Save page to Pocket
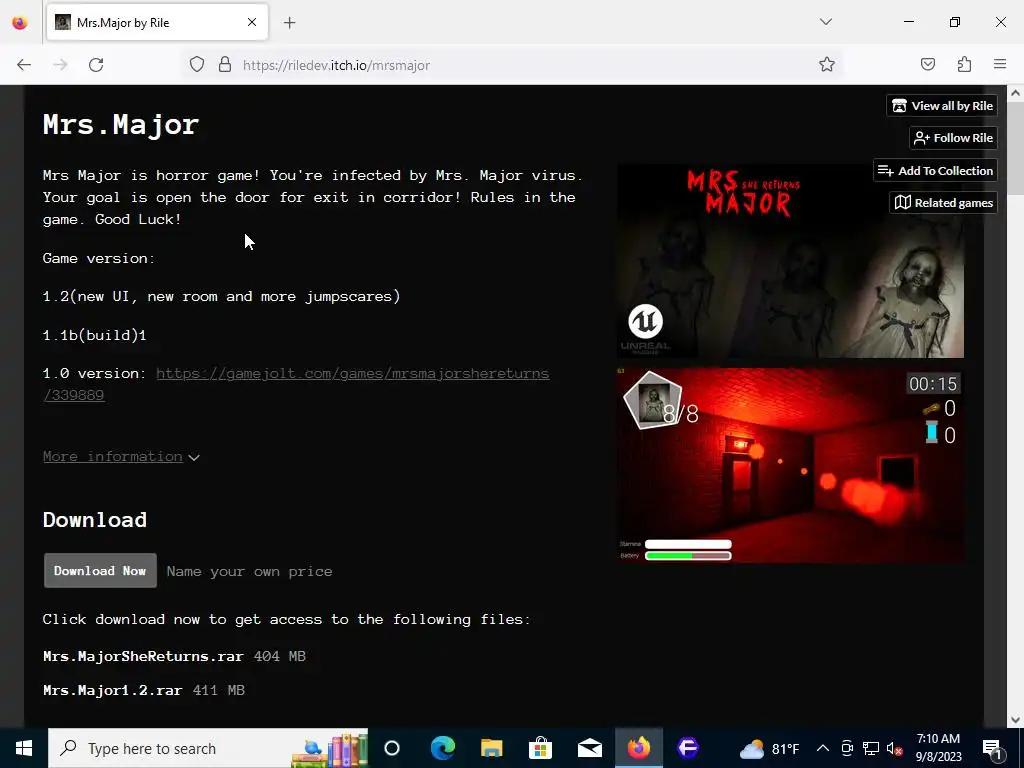 pyautogui.click(x=928, y=65)
